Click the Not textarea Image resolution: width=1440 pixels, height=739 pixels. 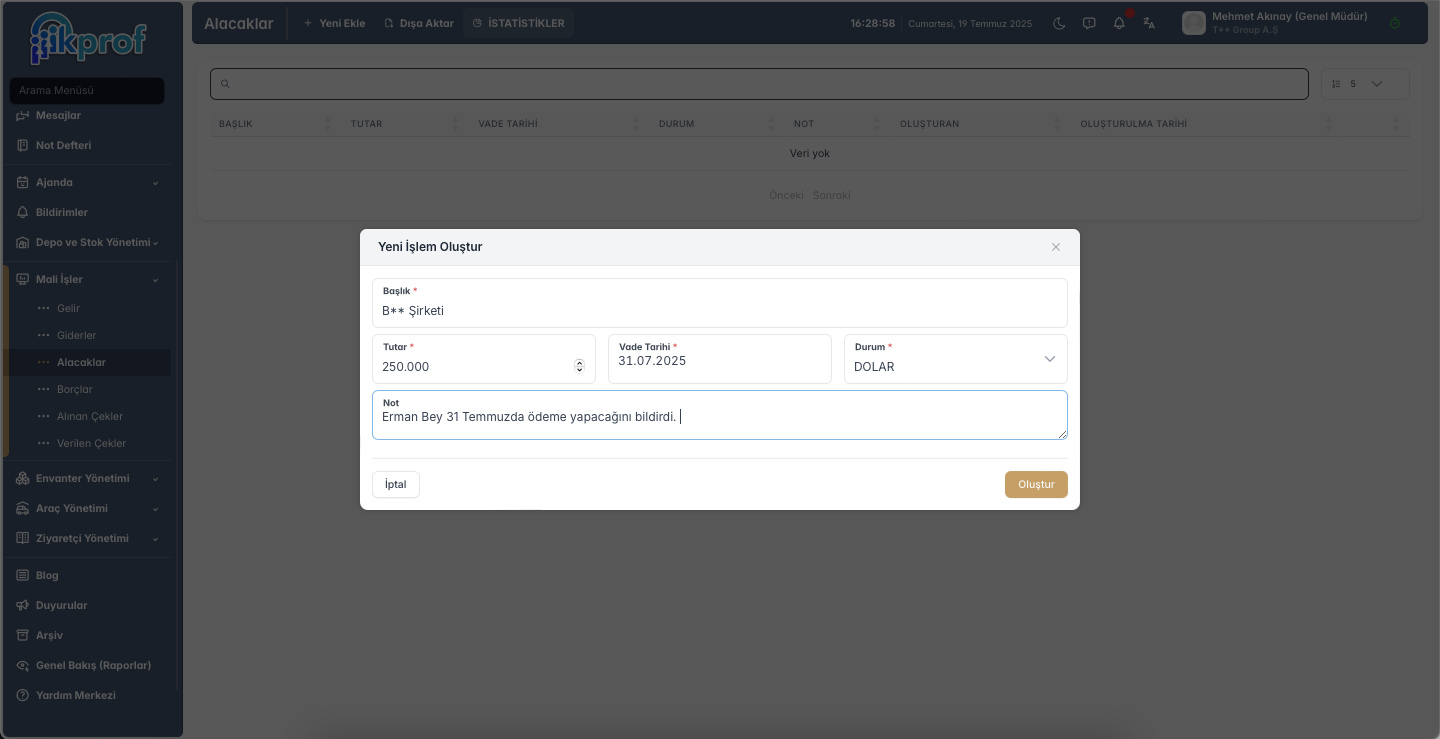[720, 415]
